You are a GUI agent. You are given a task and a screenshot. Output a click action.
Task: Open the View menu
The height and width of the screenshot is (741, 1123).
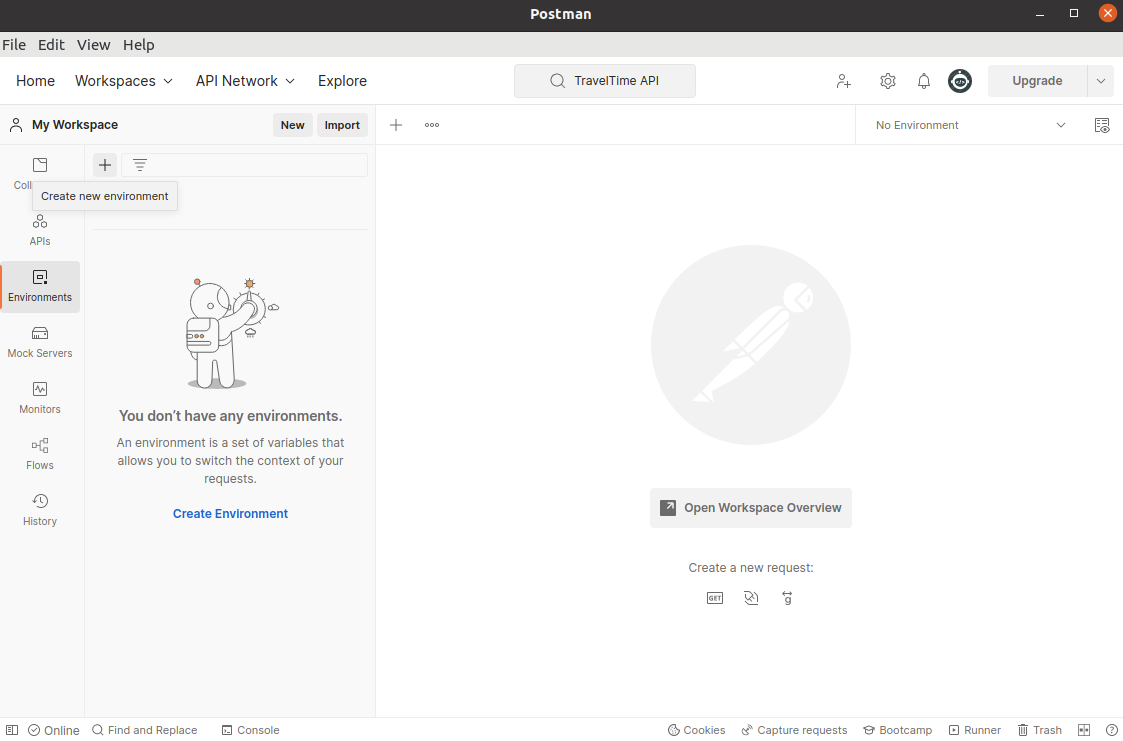93,45
